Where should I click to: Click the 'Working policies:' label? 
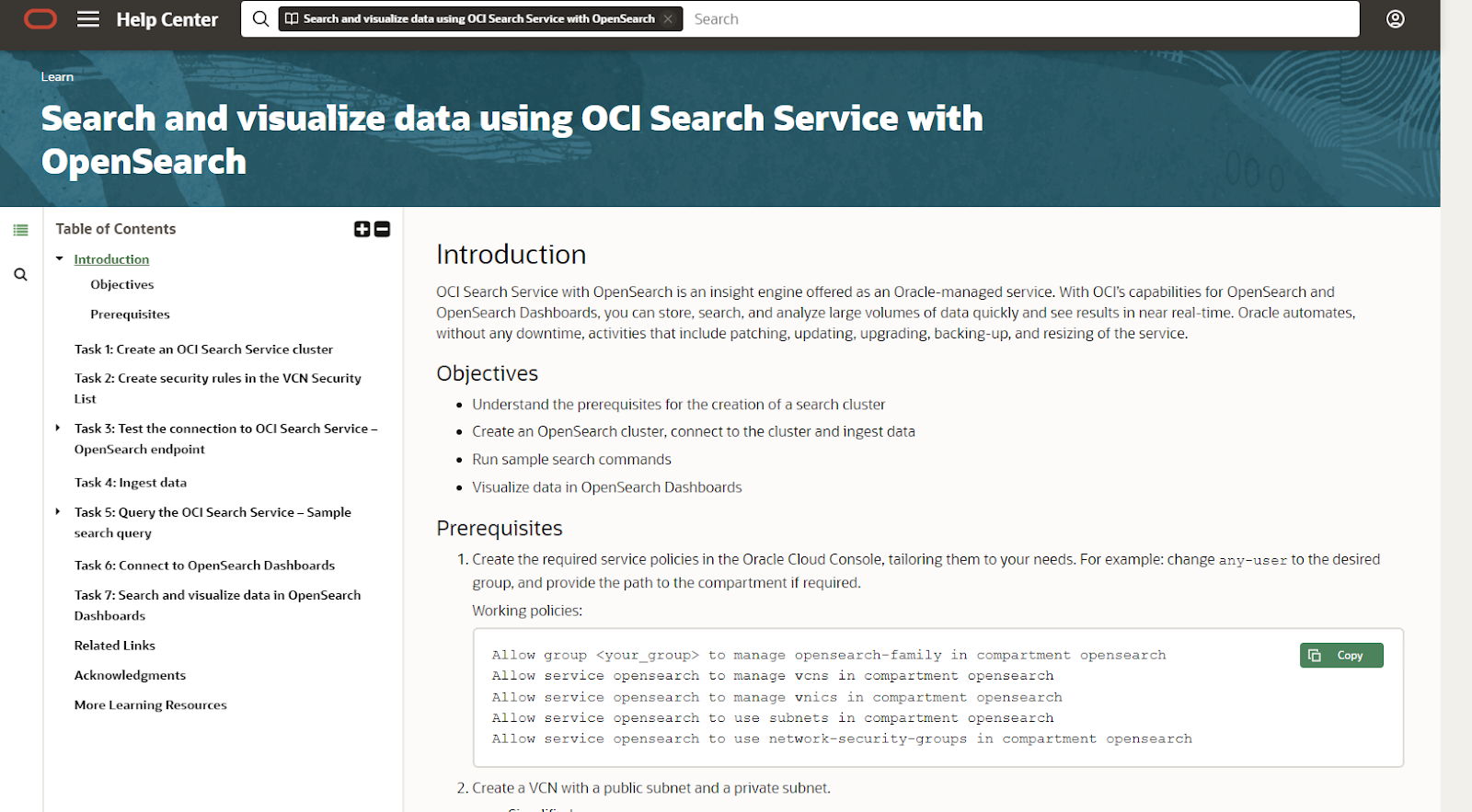click(x=527, y=611)
